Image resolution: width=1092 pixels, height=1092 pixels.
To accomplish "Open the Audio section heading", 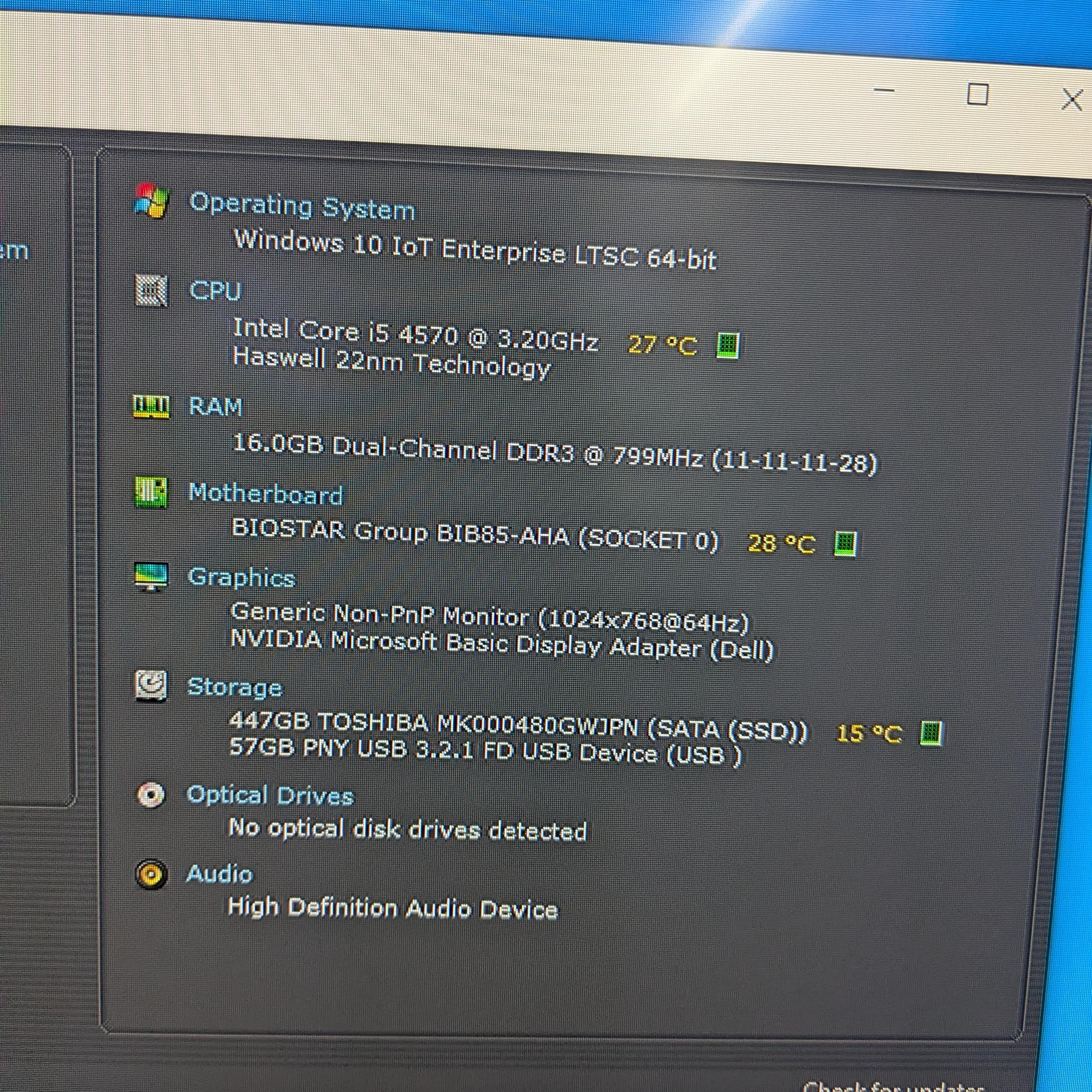I will pyautogui.click(x=219, y=874).
